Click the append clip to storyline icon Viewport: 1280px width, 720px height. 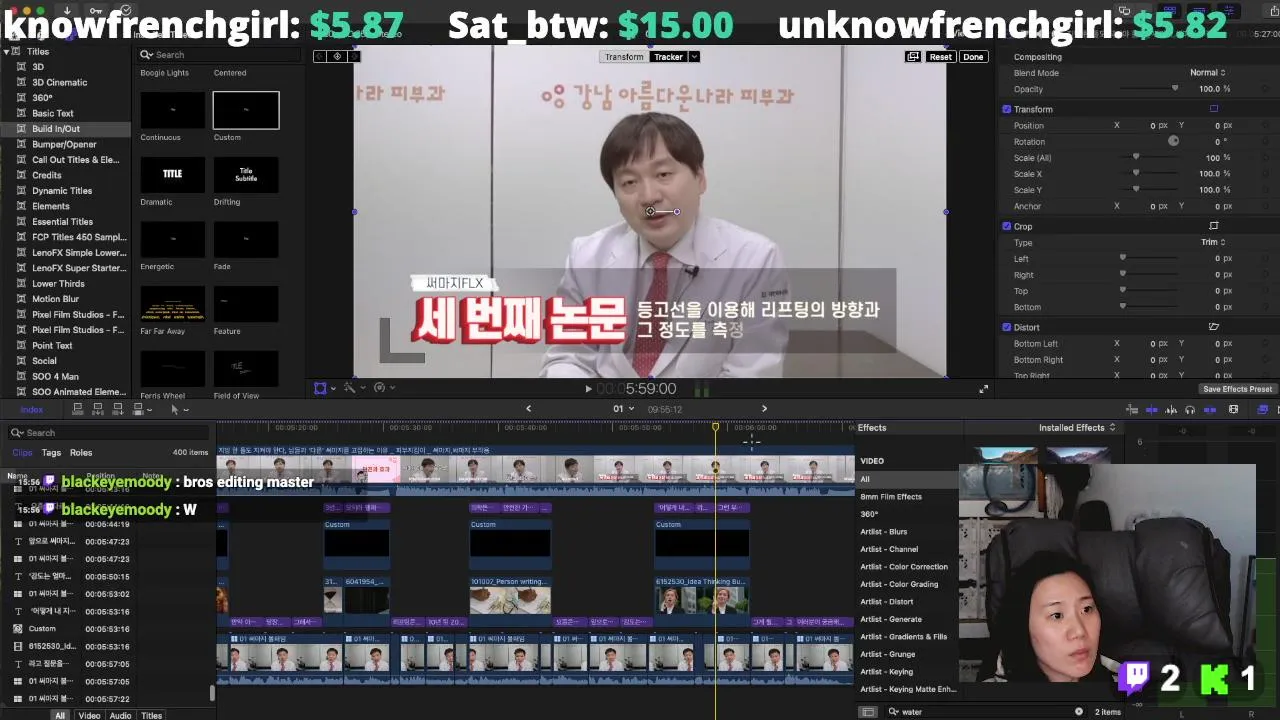coord(117,409)
